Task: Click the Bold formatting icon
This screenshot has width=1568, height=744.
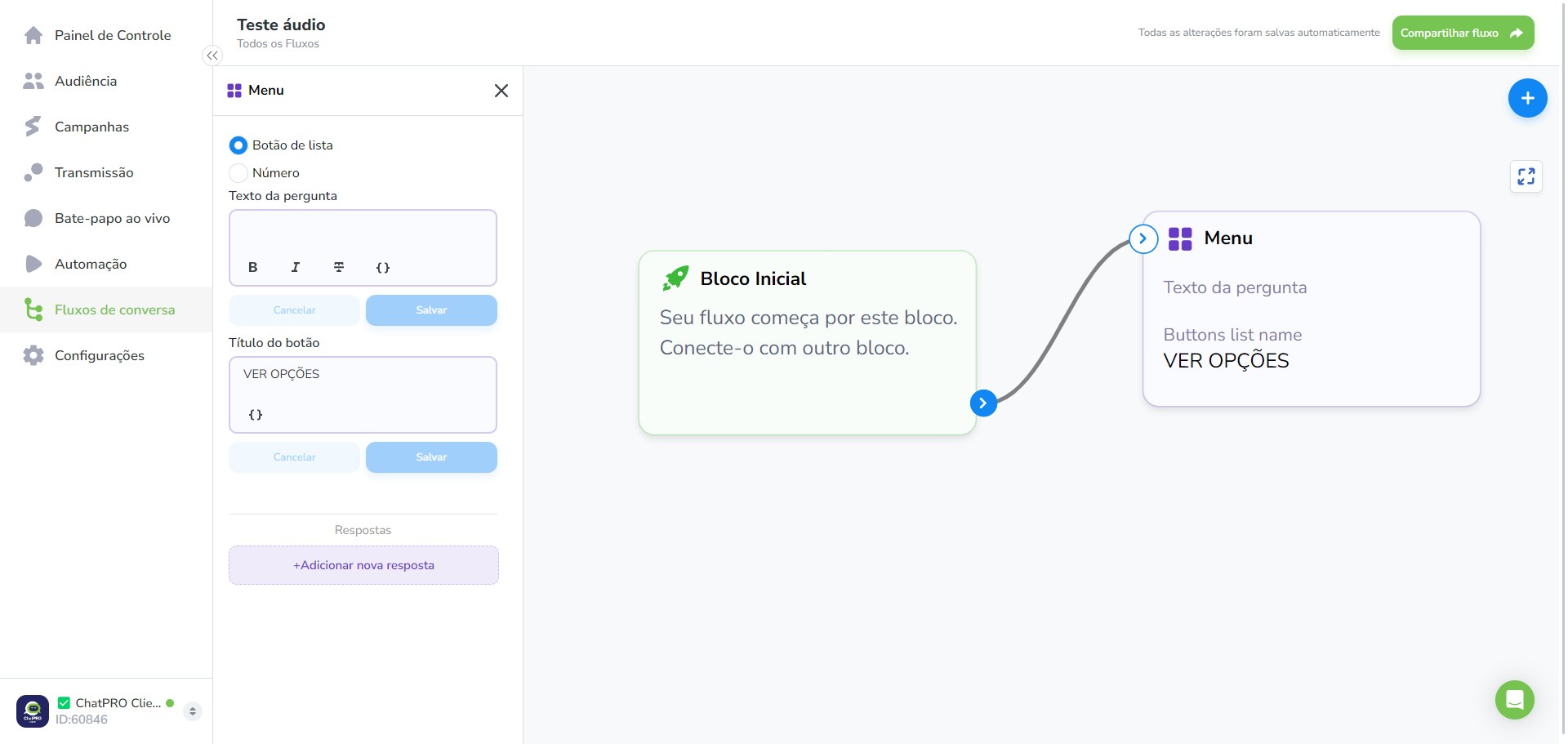Action: (253, 267)
